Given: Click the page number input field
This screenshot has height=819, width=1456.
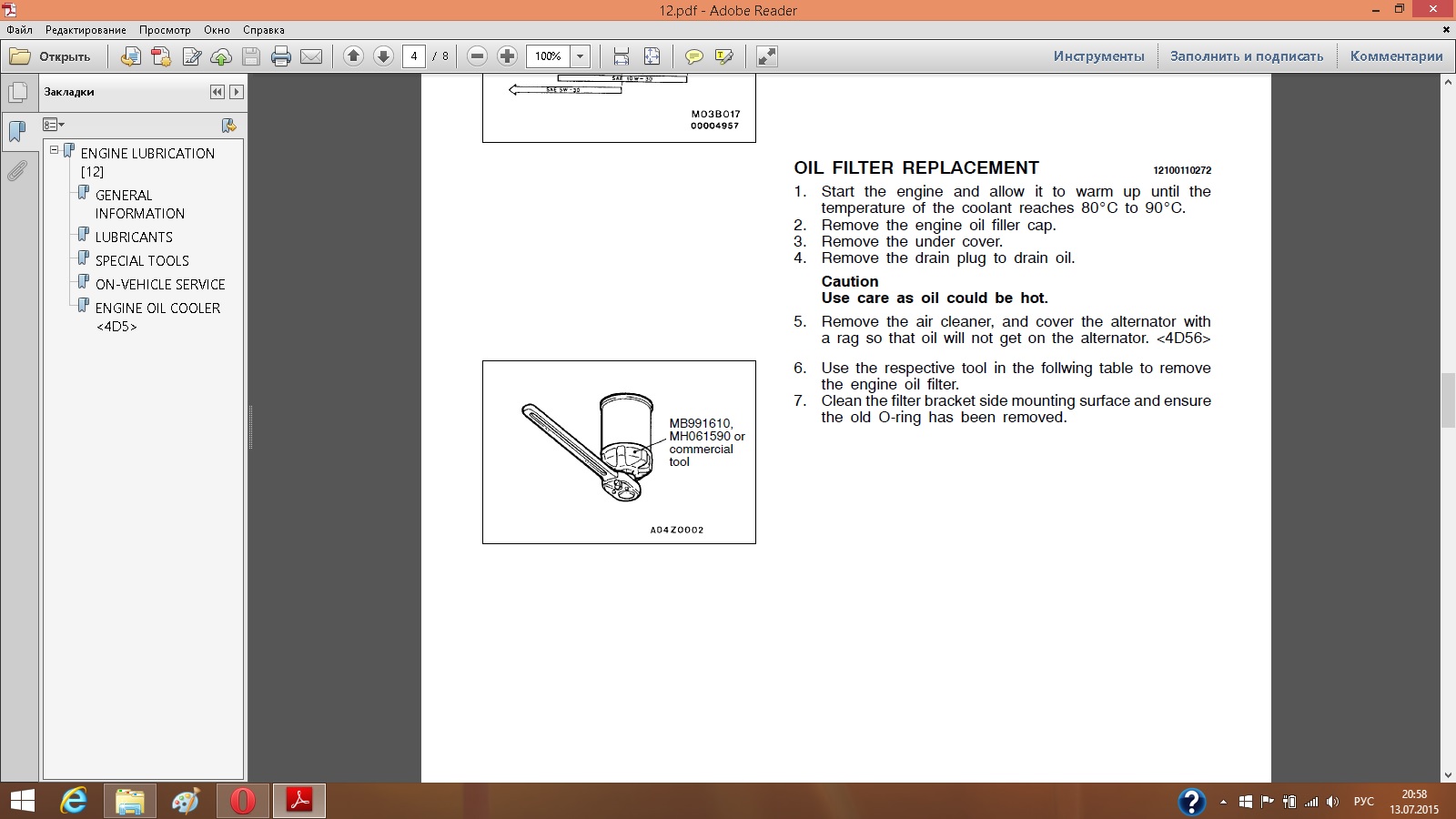Looking at the screenshot, I should click(414, 56).
